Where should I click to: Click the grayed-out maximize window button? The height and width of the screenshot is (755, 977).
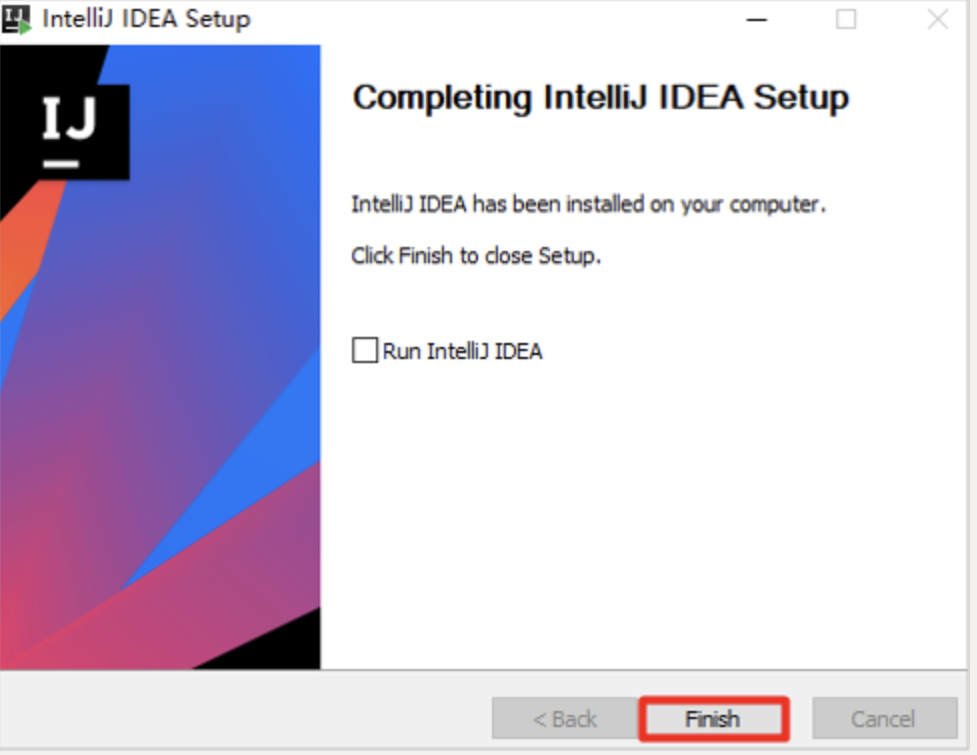(846, 19)
